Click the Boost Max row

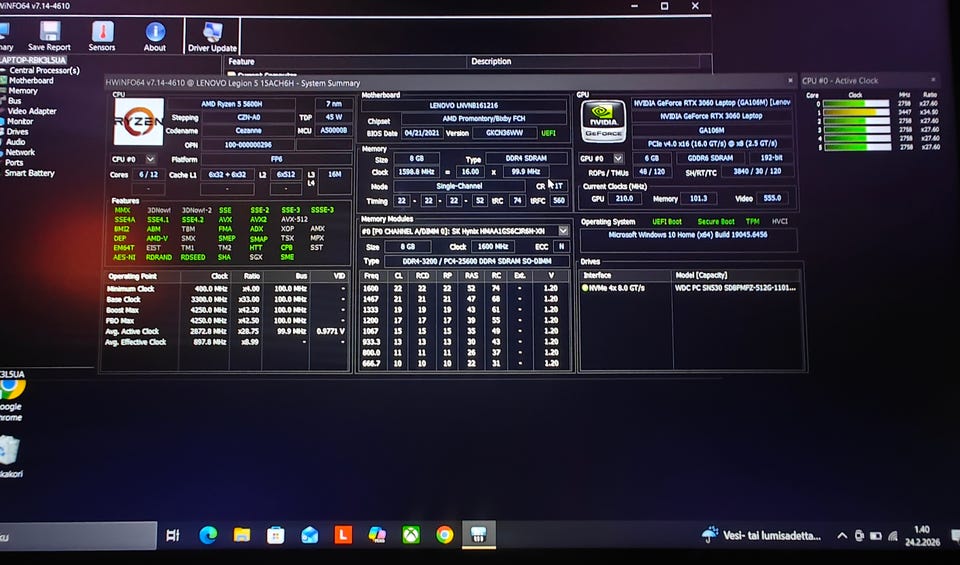pyautogui.click(x=226, y=310)
